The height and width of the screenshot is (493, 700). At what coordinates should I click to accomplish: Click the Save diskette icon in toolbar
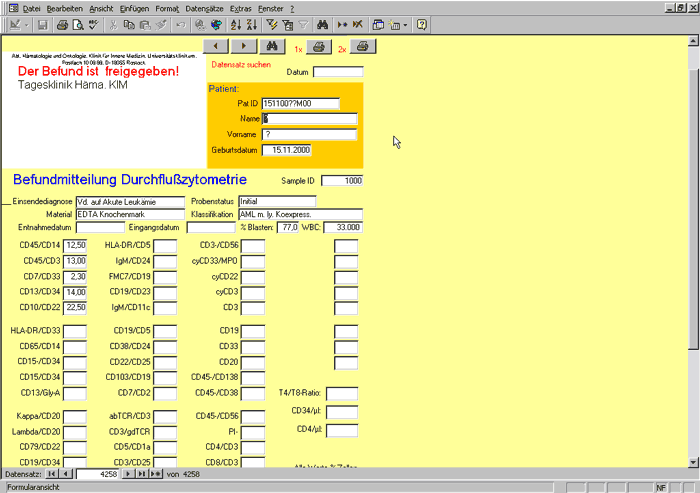tap(42, 25)
